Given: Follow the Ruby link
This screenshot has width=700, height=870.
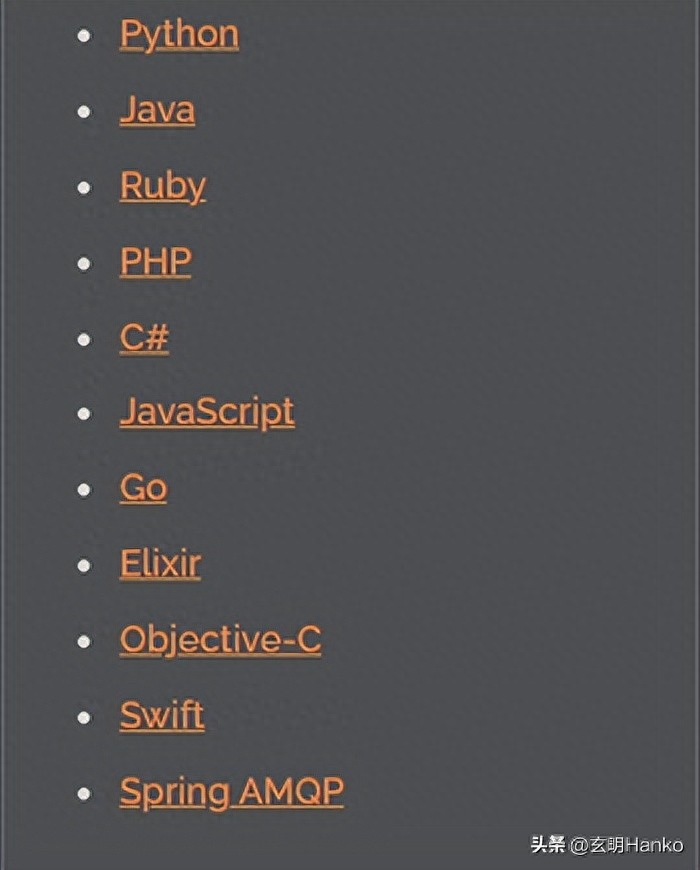Looking at the screenshot, I should pos(163,187).
